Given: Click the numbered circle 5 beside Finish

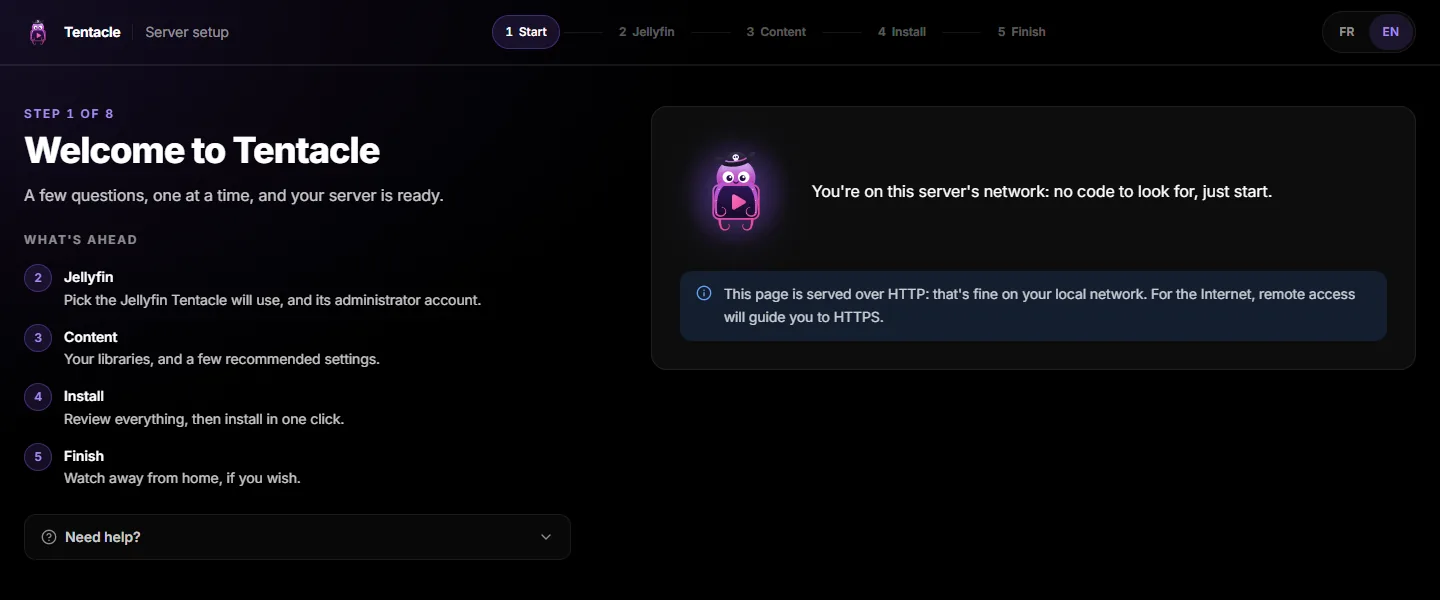Looking at the screenshot, I should pyautogui.click(x=38, y=457).
